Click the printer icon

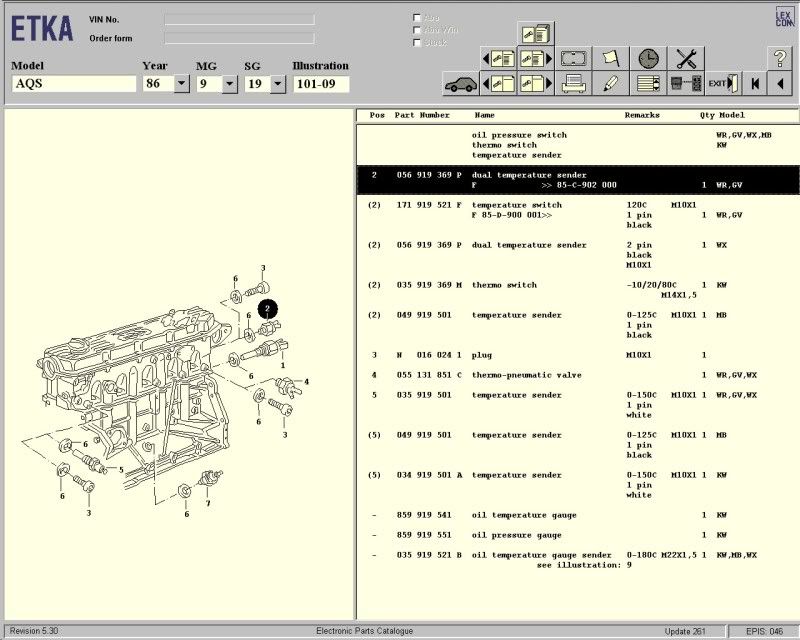(x=574, y=84)
